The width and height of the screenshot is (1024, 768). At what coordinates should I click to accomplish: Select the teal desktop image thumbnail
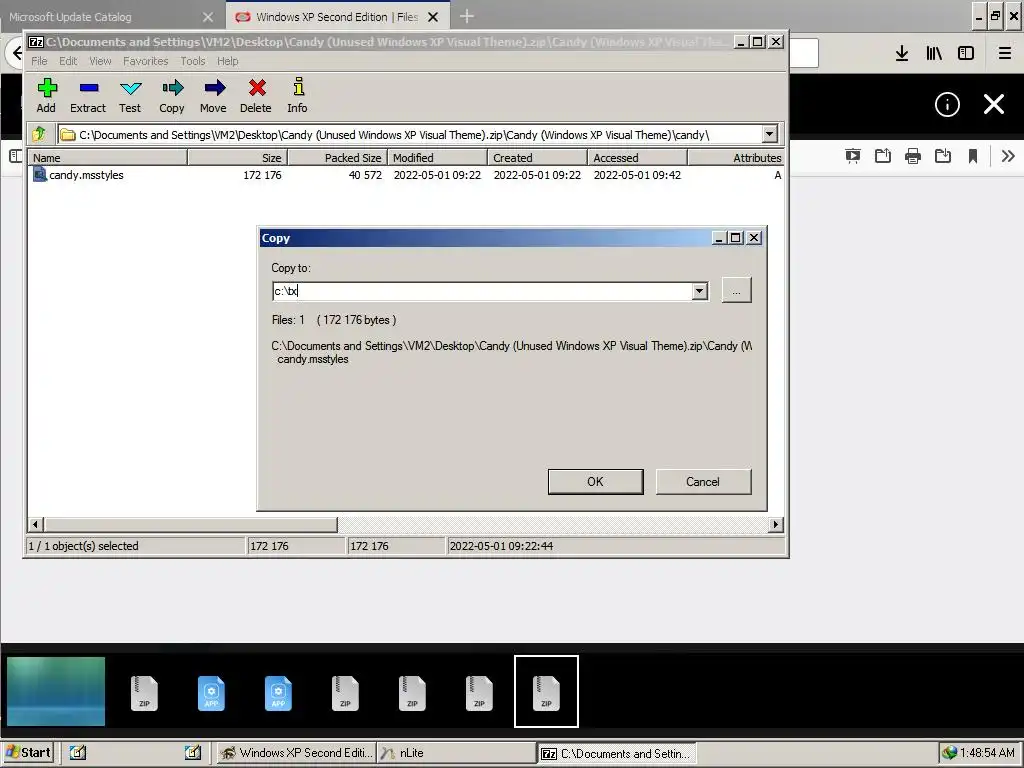click(56, 691)
